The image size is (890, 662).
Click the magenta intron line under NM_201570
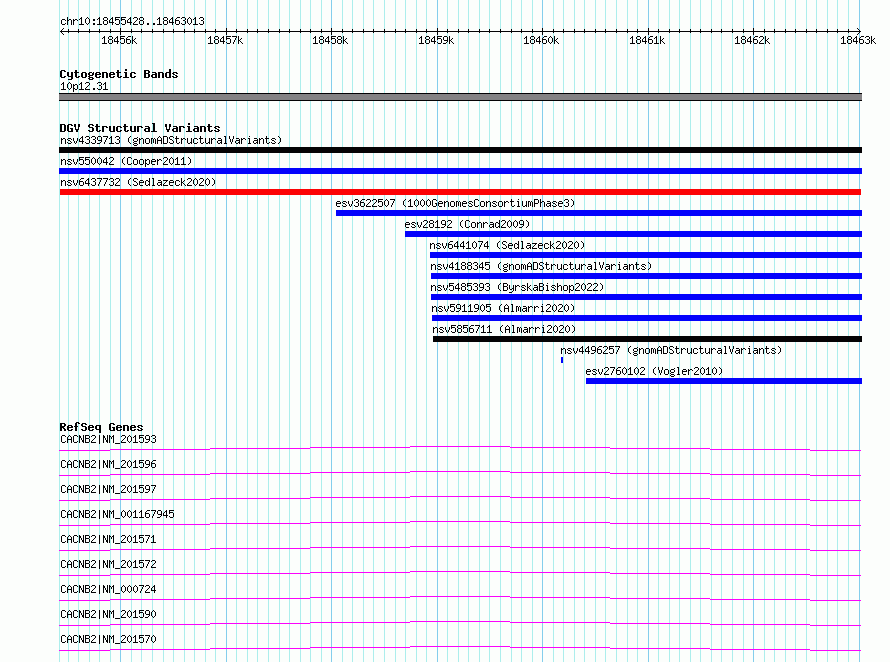pyautogui.click(x=460, y=648)
